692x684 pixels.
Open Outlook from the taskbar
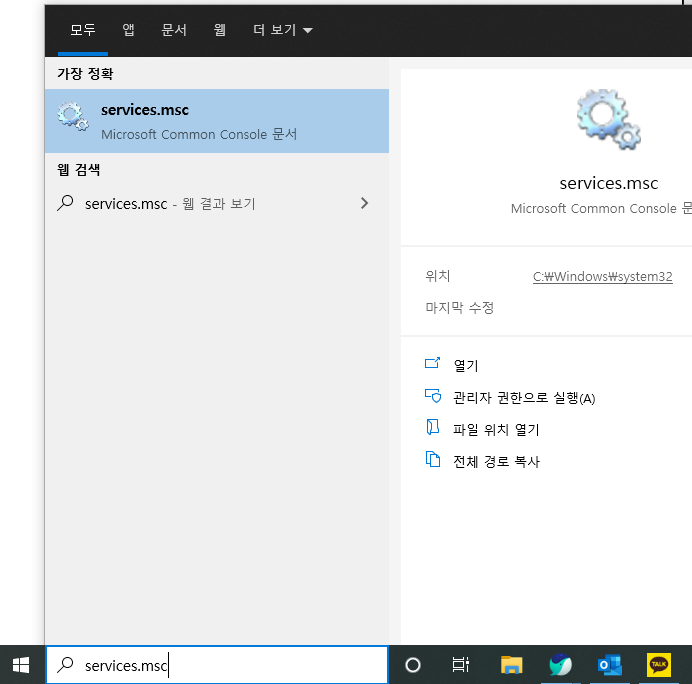609,665
